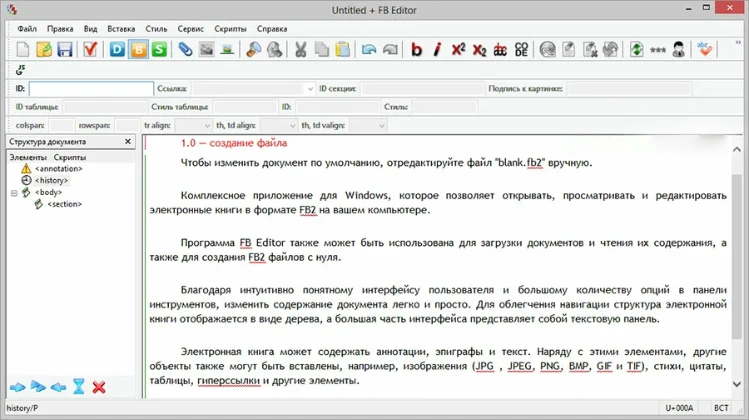Image resolution: width=749 pixels, height=420 pixels.
Task: Undo the last action with the blue arrow
Action: 368,49
